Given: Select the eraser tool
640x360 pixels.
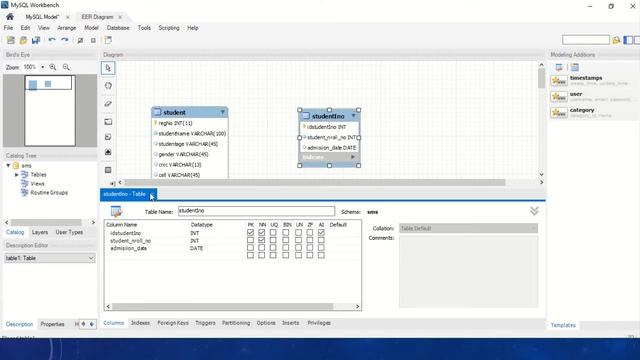Looking at the screenshot, I should (x=108, y=104).
